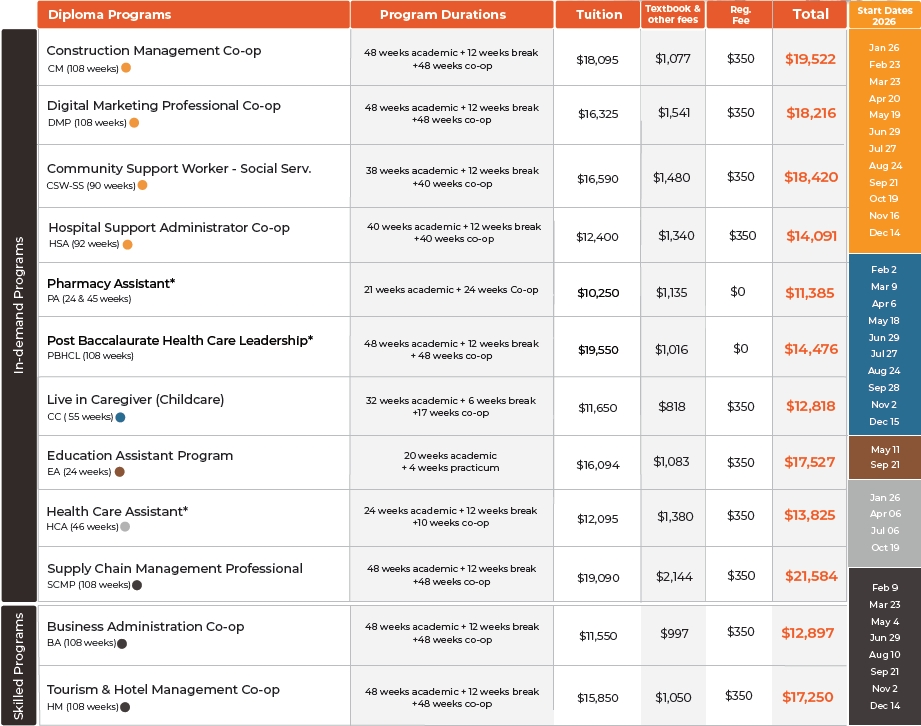Click the Program Durations column header
Screen dimensions: 921x726
point(443,15)
